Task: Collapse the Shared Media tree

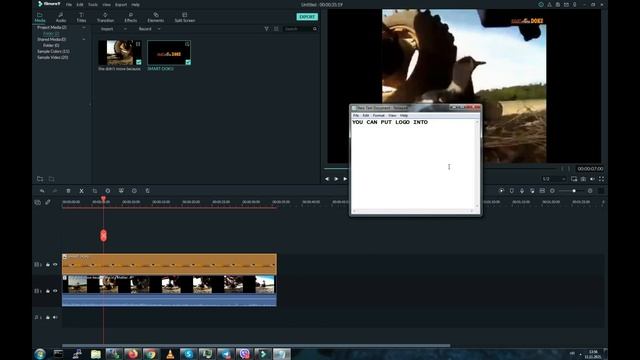Action: point(84,40)
